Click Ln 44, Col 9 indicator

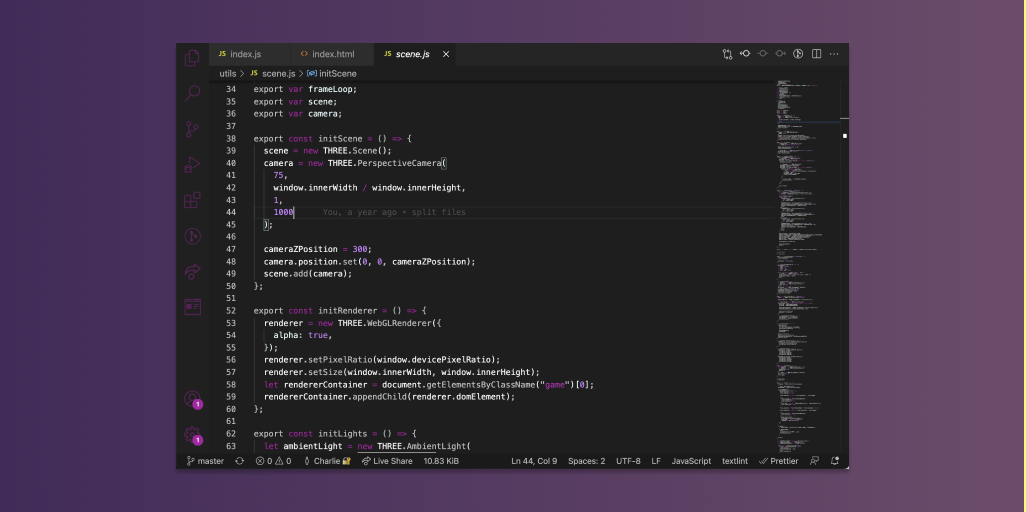pyautogui.click(x=534, y=461)
